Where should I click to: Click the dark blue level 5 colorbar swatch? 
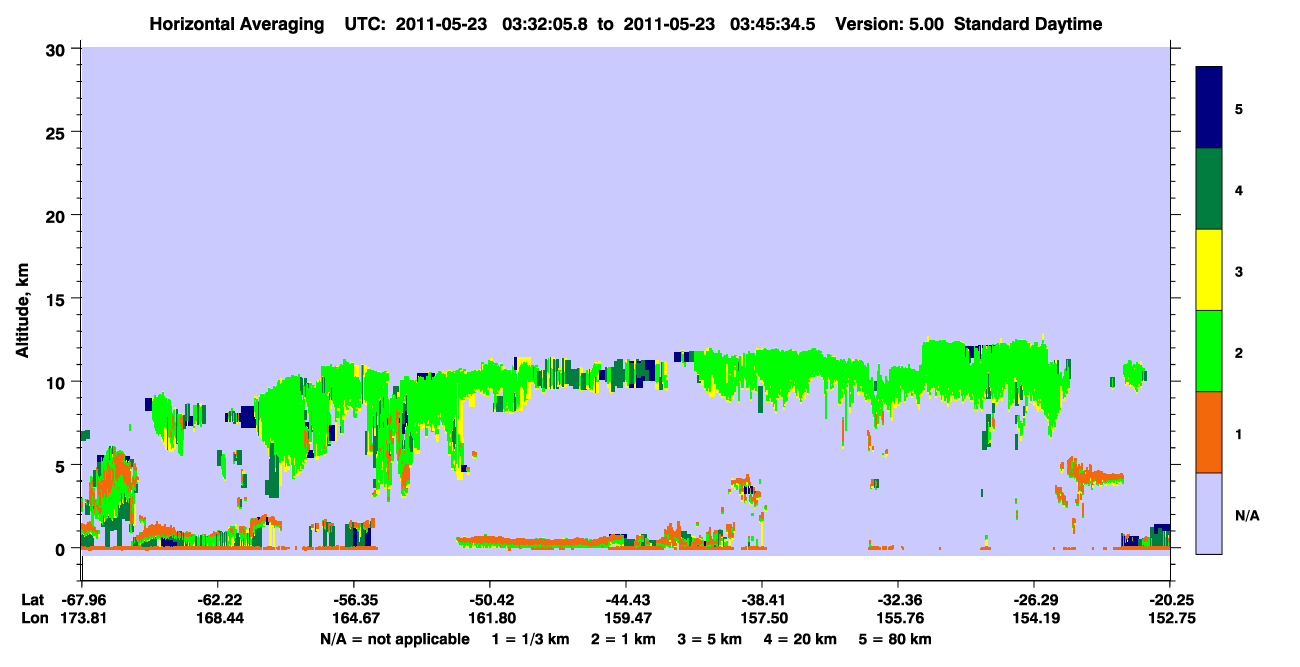(x=1209, y=108)
